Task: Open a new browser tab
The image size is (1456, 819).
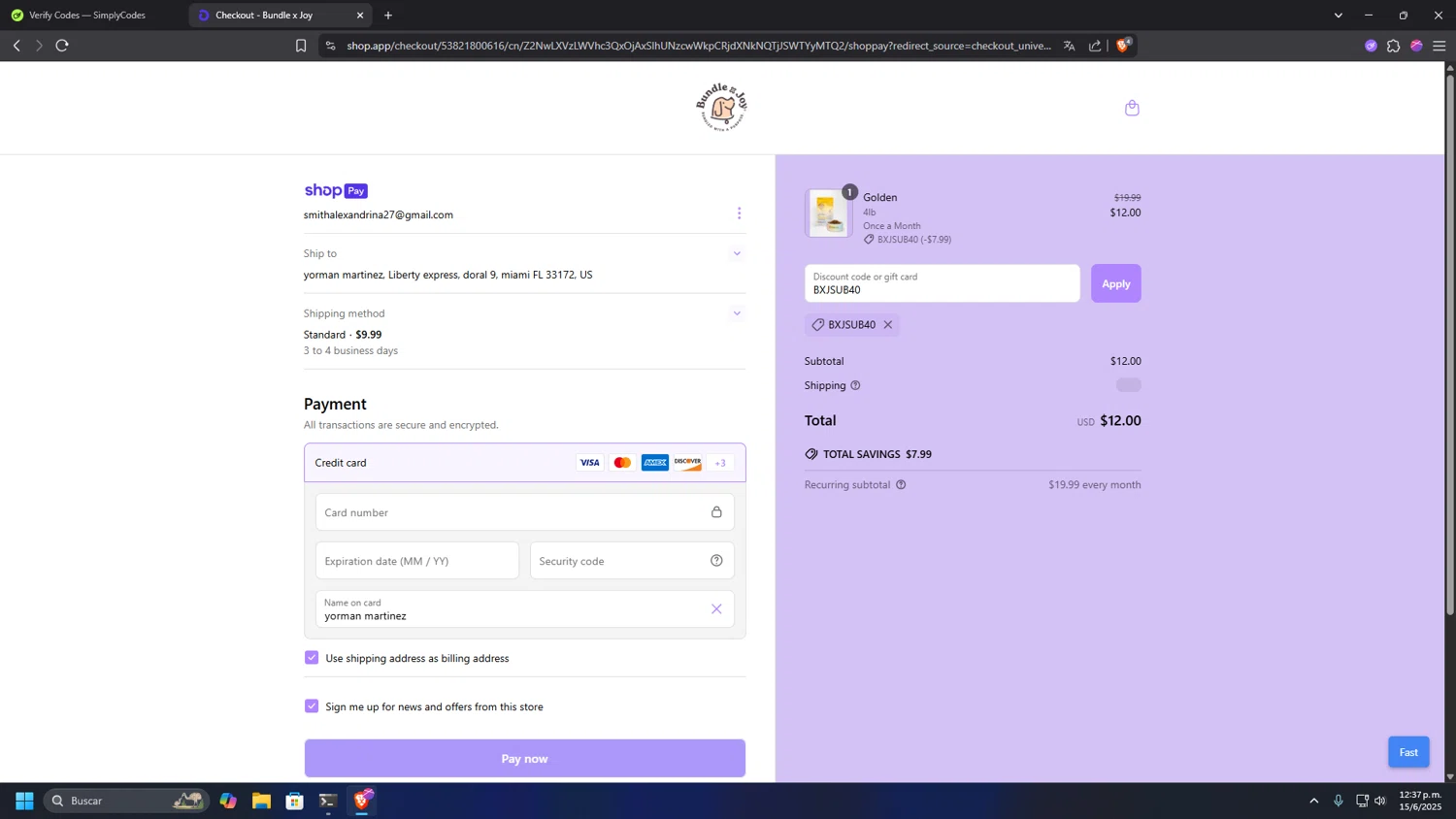Action: click(388, 16)
